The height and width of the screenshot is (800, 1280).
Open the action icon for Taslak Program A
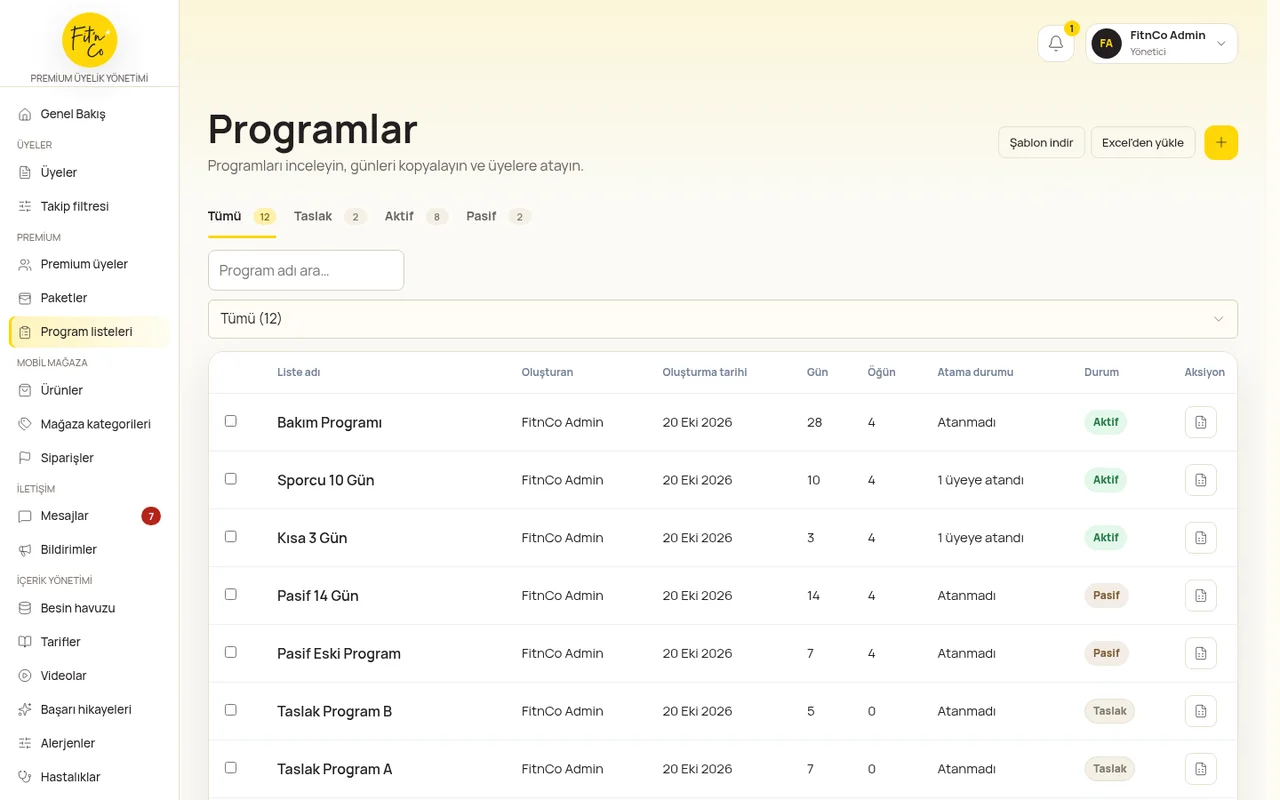(x=1201, y=769)
